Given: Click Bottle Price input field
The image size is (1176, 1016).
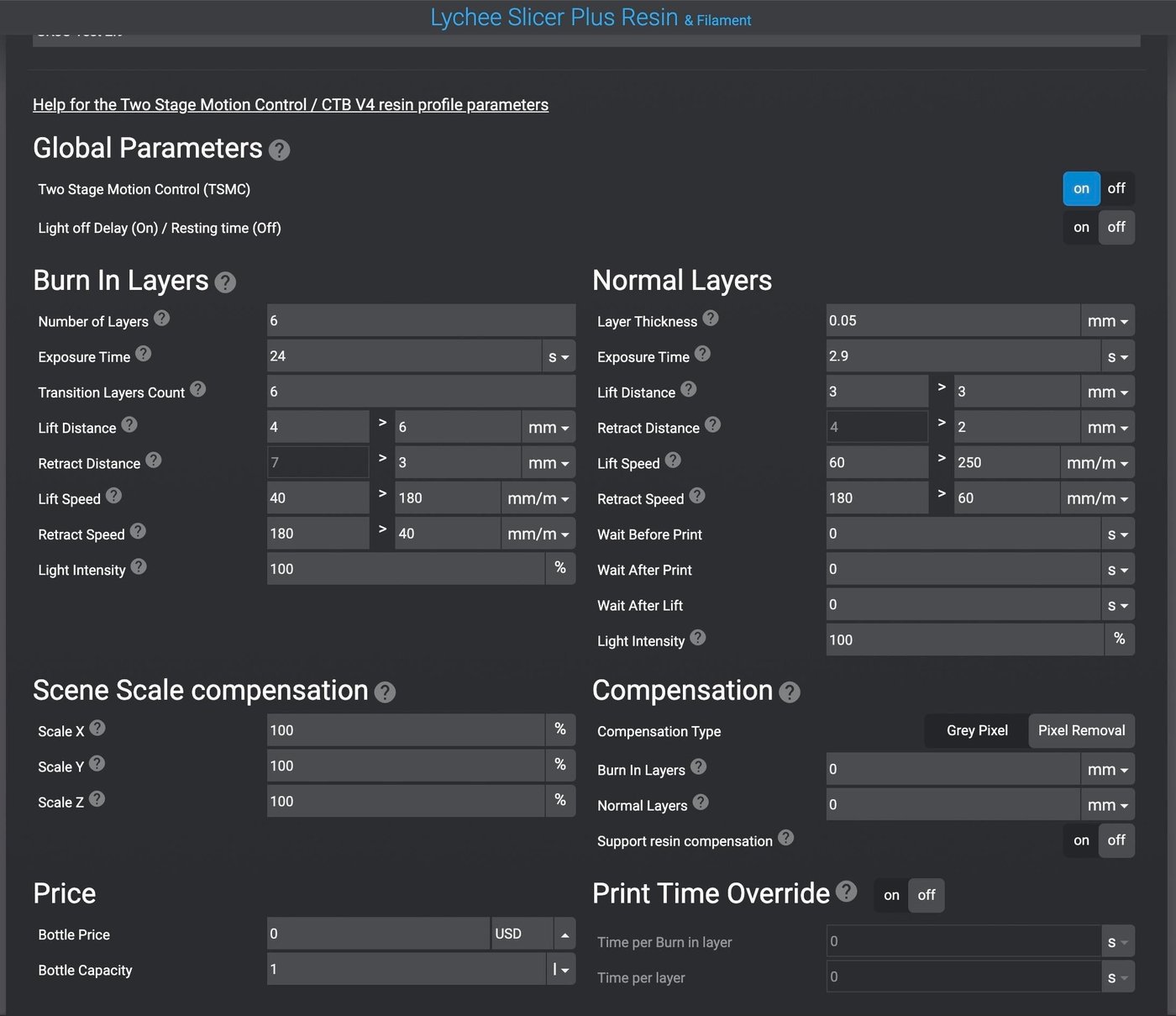Looking at the screenshot, I should click(378, 934).
